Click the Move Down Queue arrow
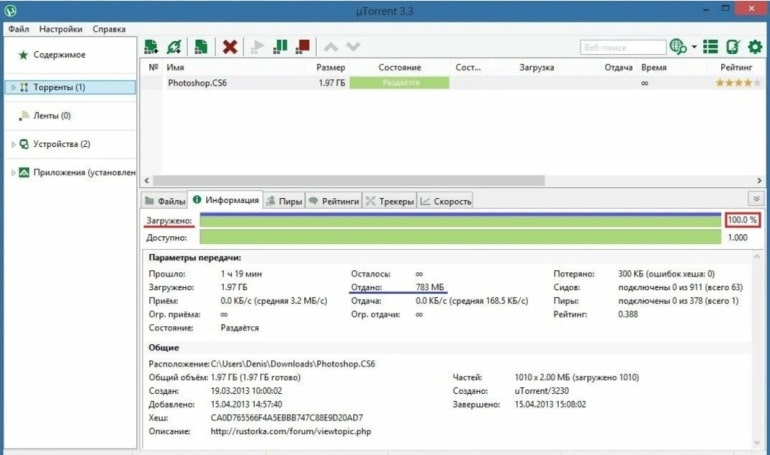Viewport: 770px width, 455px height. 353,47
